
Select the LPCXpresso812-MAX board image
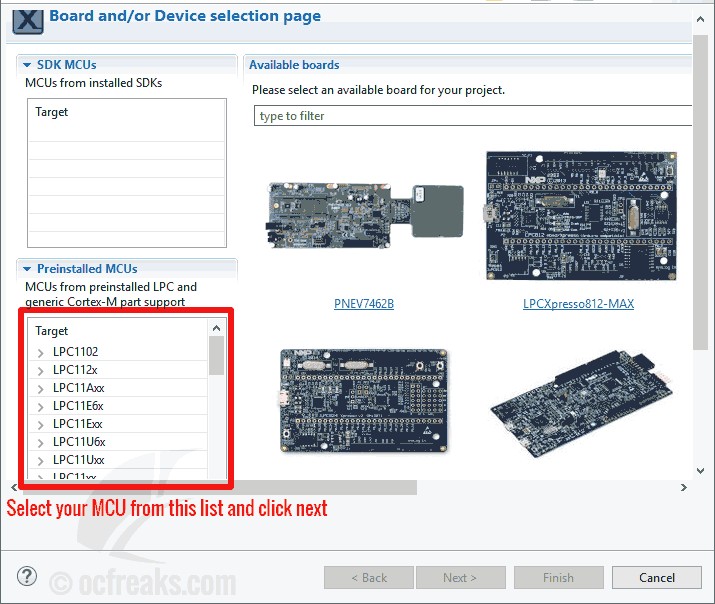coord(580,216)
